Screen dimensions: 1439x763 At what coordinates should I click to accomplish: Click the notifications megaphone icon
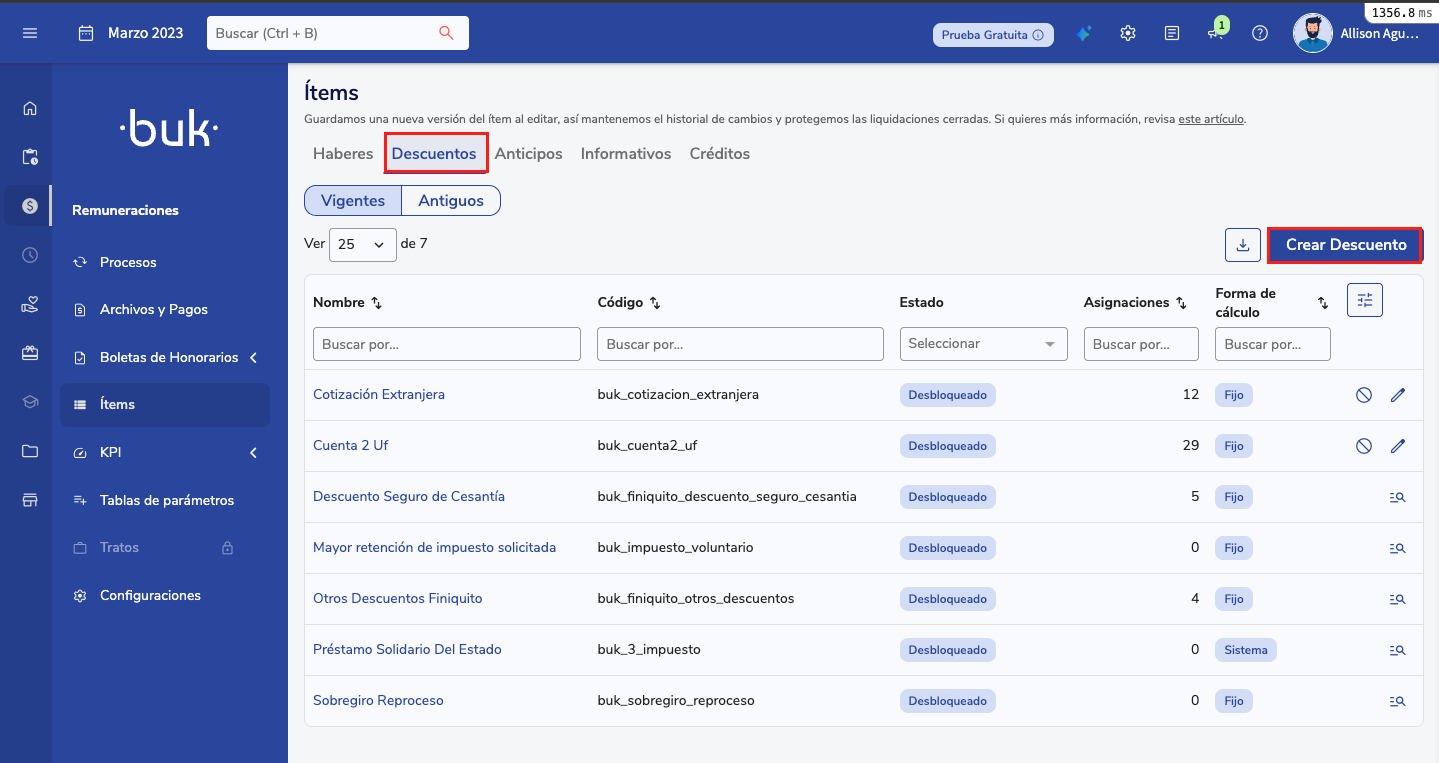click(1215, 33)
